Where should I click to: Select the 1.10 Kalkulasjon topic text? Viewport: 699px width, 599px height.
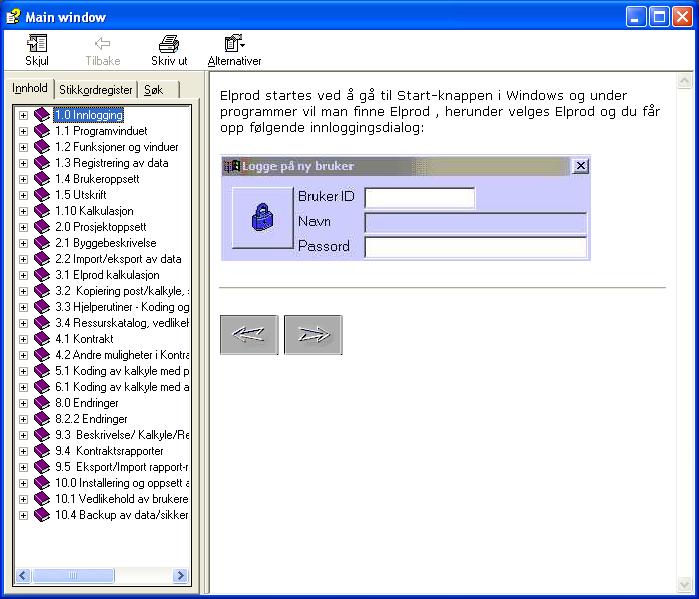pyautogui.click(x=94, y=211)
